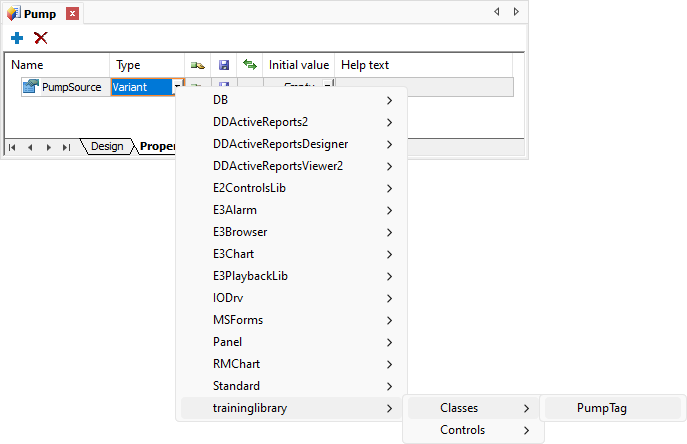Image resolution: width=687 pixels, height=444 pixels.
Task: Click the red X delete property icon
Action: point(41,37)
